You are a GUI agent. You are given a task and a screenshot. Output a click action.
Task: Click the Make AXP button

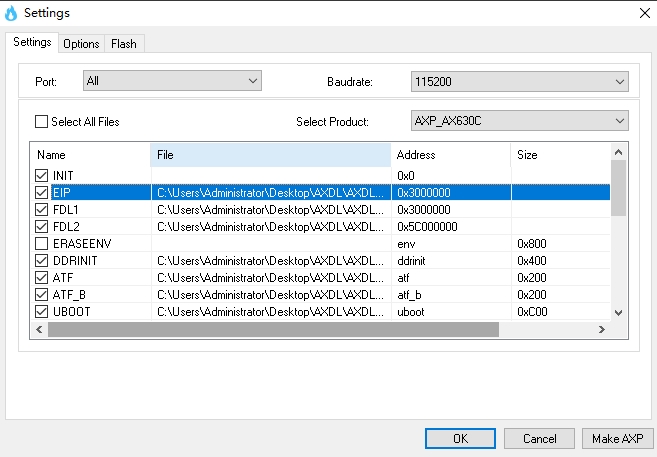coord(618,439)
